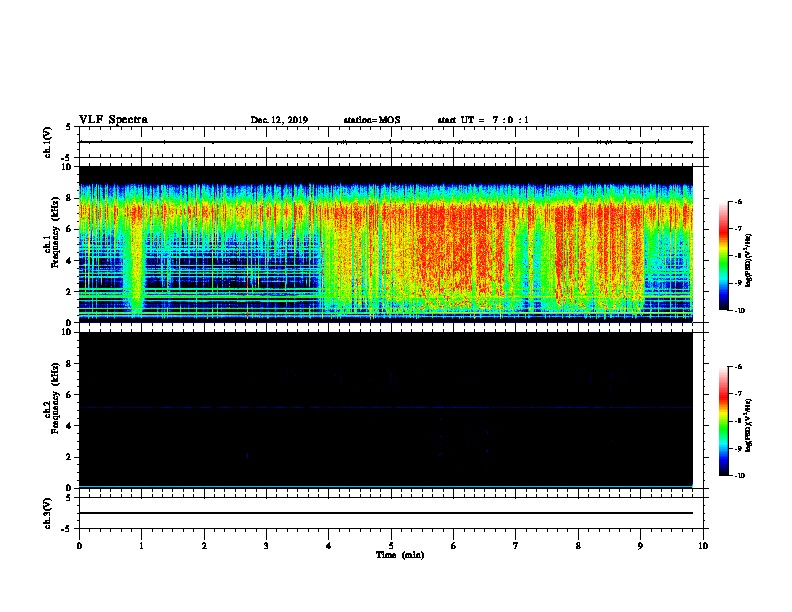
Task: Click the 'Time (min)' x-axis label
Action: pyautogui.click(x=400, y=555)
